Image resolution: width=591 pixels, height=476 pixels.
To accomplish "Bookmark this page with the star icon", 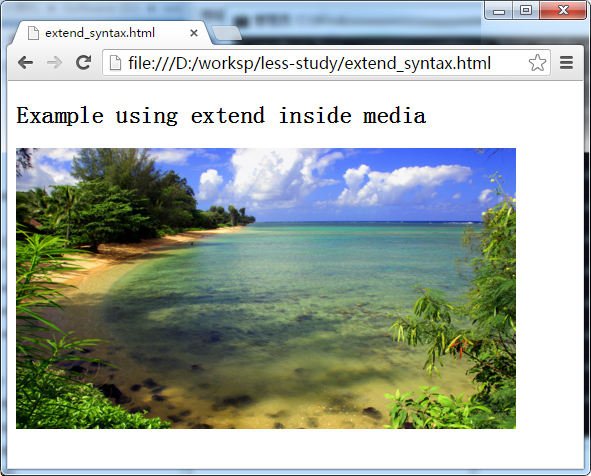I will tap(537, 63).
